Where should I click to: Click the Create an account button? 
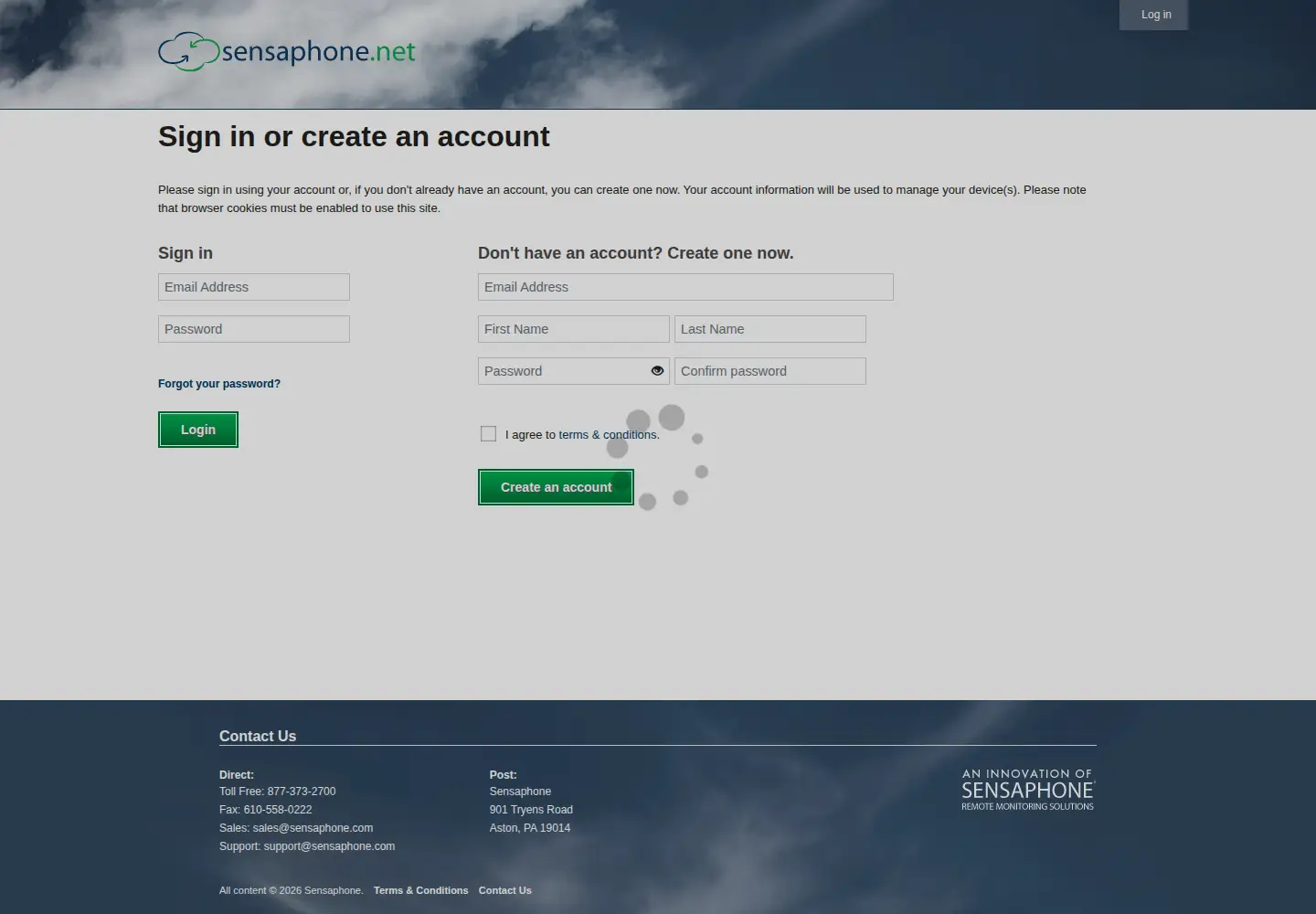click(556, 487)
